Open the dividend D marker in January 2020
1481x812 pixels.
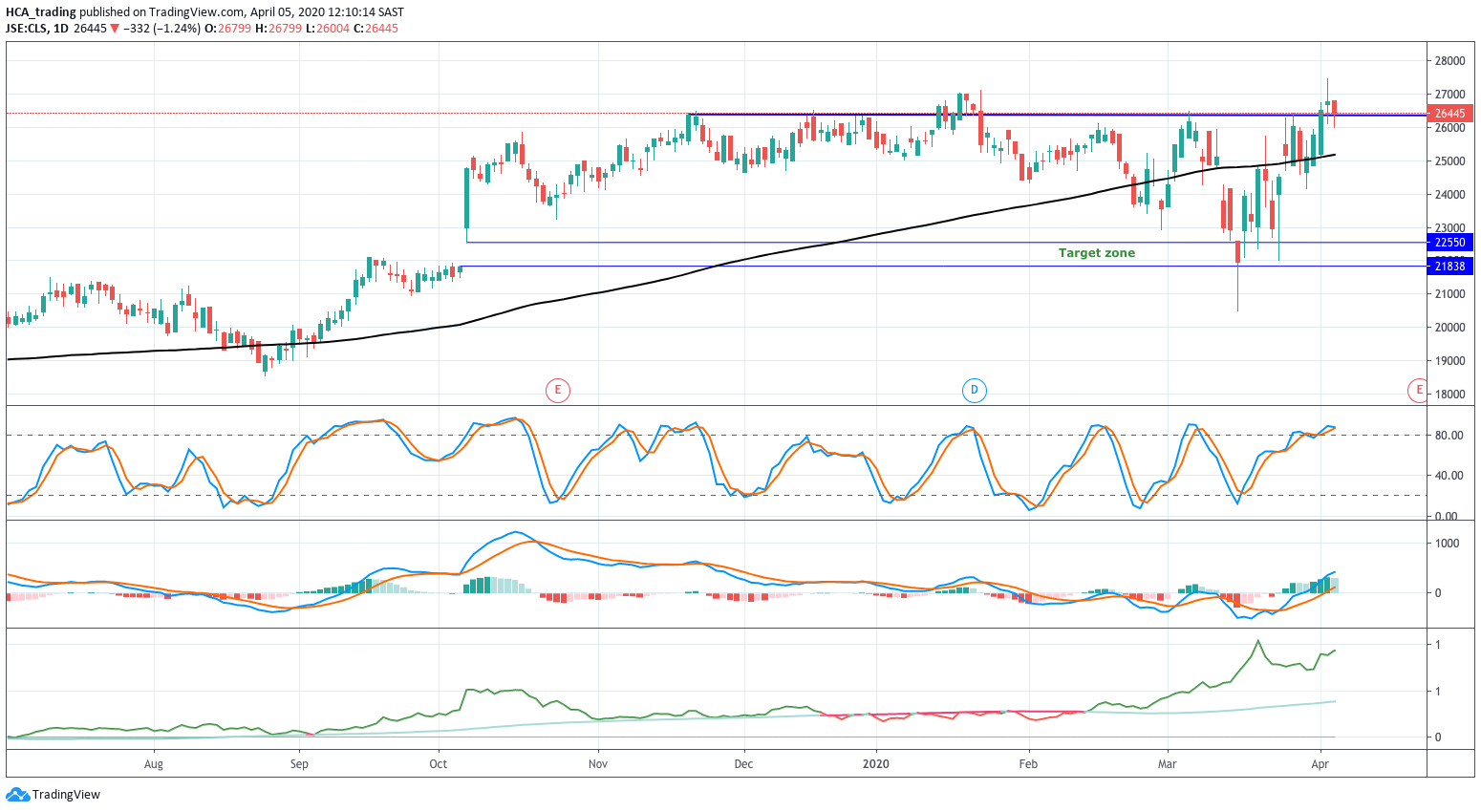pos(974,390)
